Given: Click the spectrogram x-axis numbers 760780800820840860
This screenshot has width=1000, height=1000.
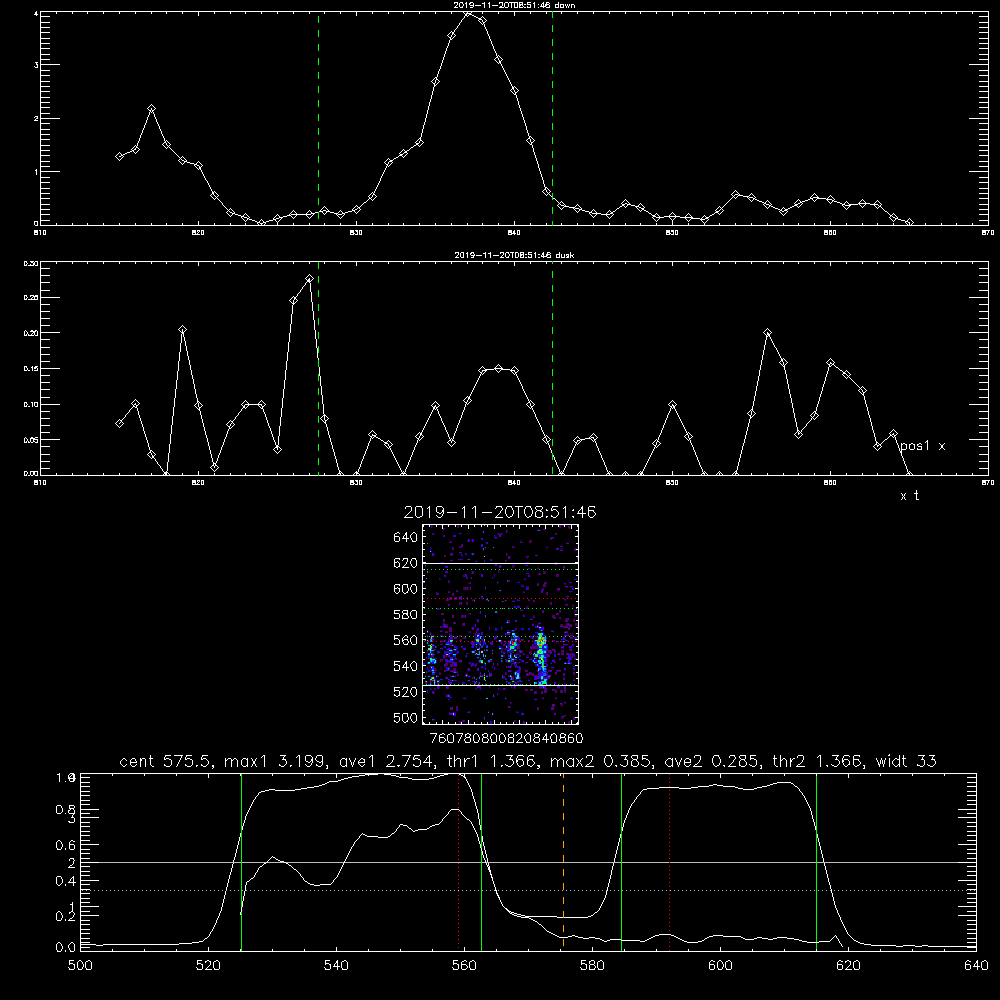Looking at the screenshot, I should pyautogui.click(x=506, y=738).
